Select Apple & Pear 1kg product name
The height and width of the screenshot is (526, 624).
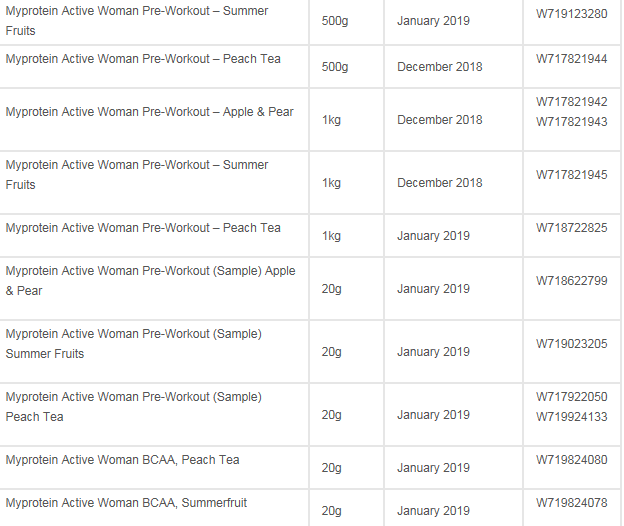[150, 112]
